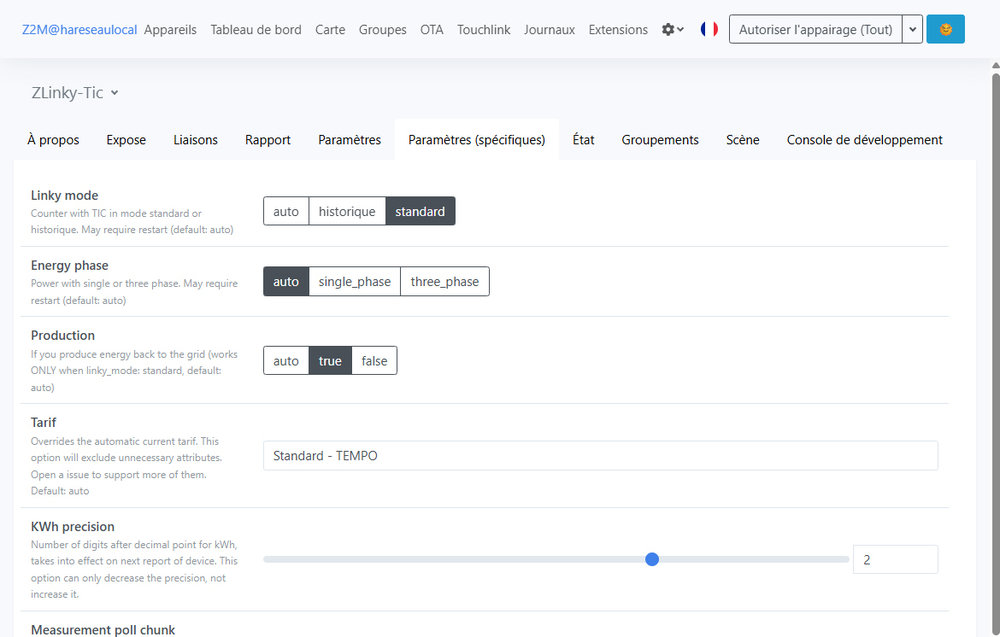Set Production to false

coord(374,361)
